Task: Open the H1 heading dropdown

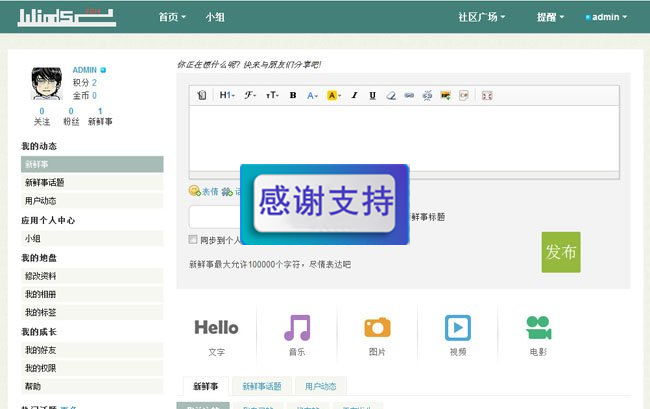Action: pyautogui.click(x=227, y=95)
